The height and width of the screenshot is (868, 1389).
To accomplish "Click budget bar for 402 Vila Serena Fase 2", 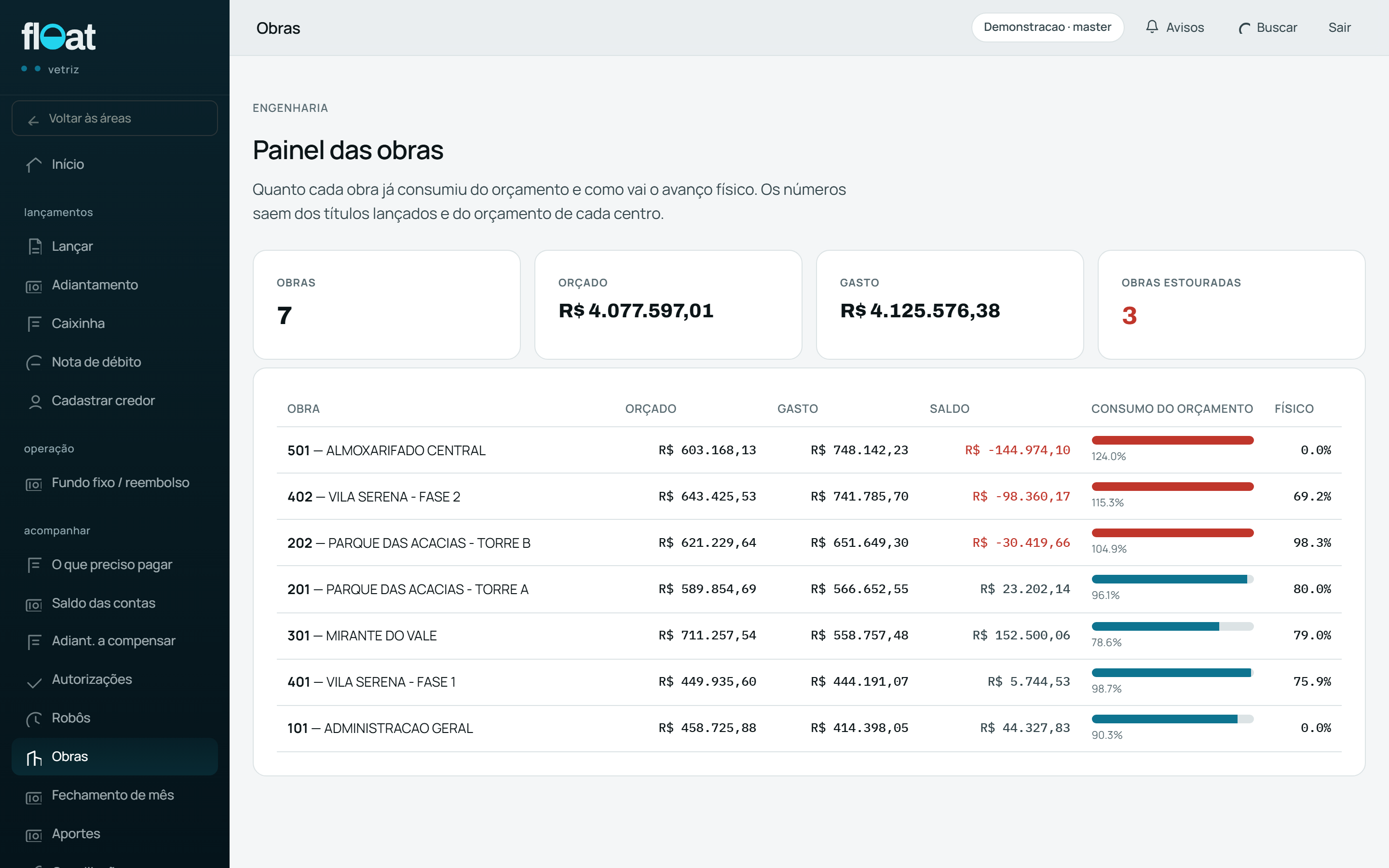I will pyautogui.click(x=1172, y=487).
